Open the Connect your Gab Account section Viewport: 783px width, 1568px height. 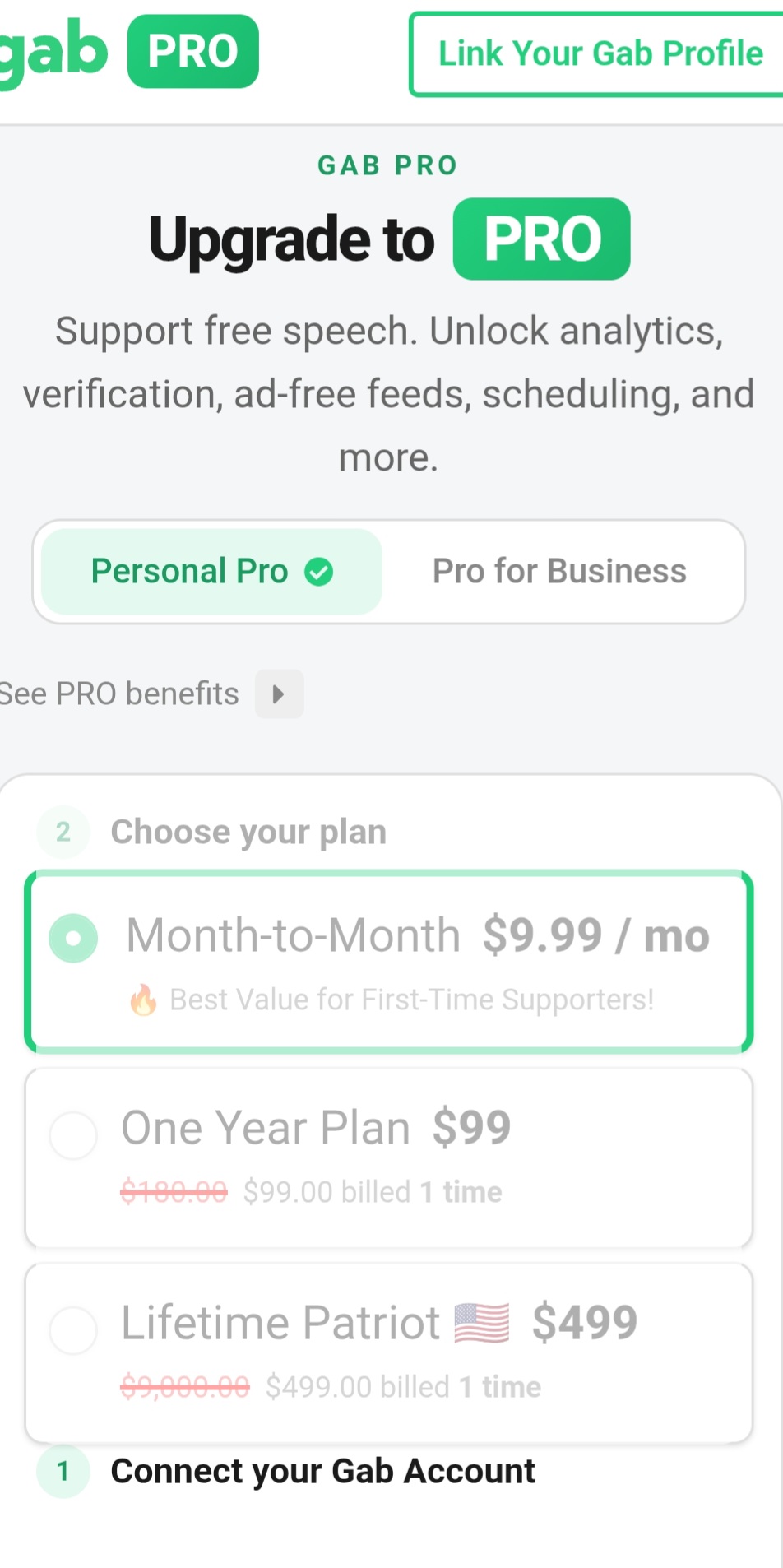point(322,1471)
